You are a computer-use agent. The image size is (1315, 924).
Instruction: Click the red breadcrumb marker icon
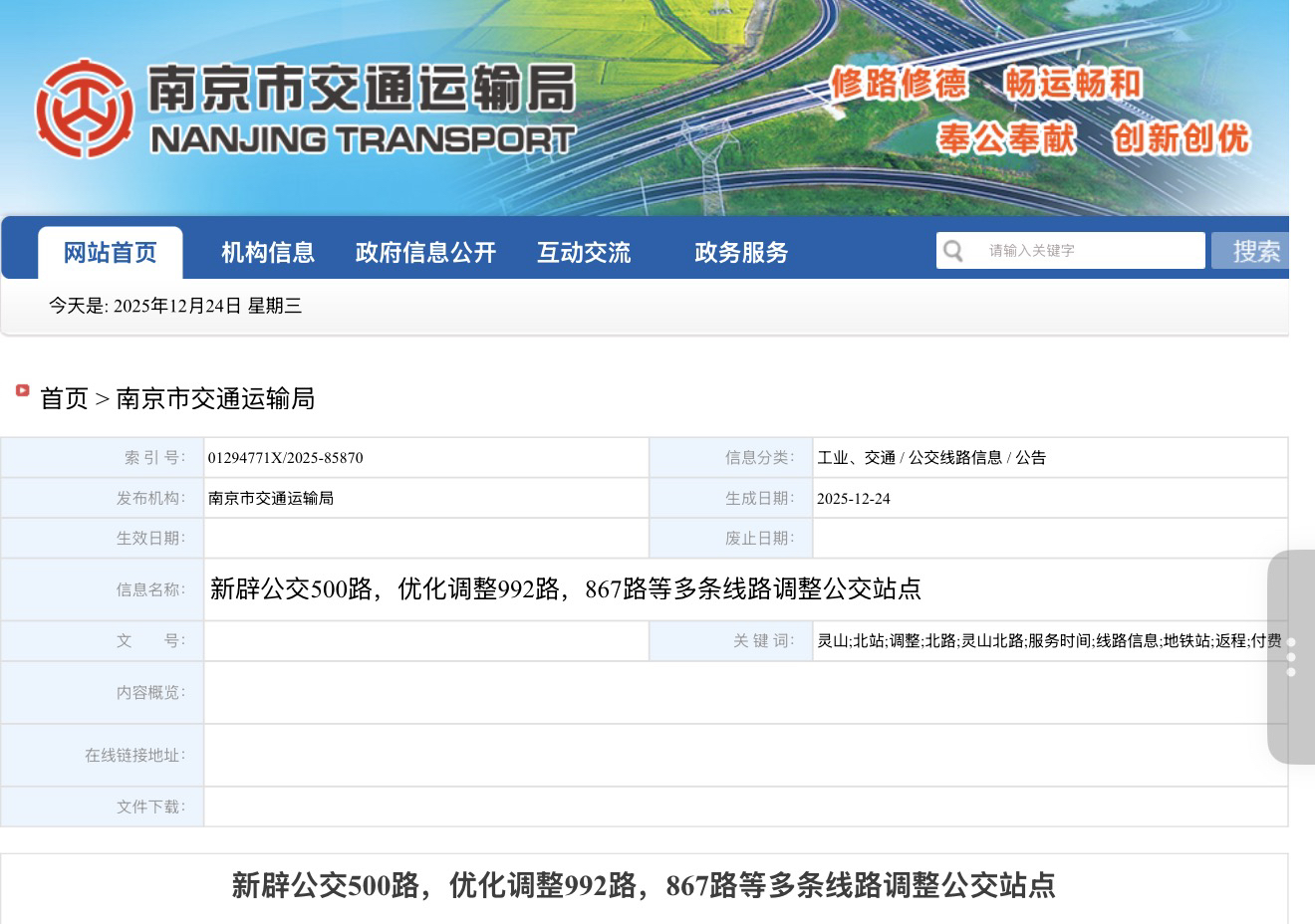[22, 390]
